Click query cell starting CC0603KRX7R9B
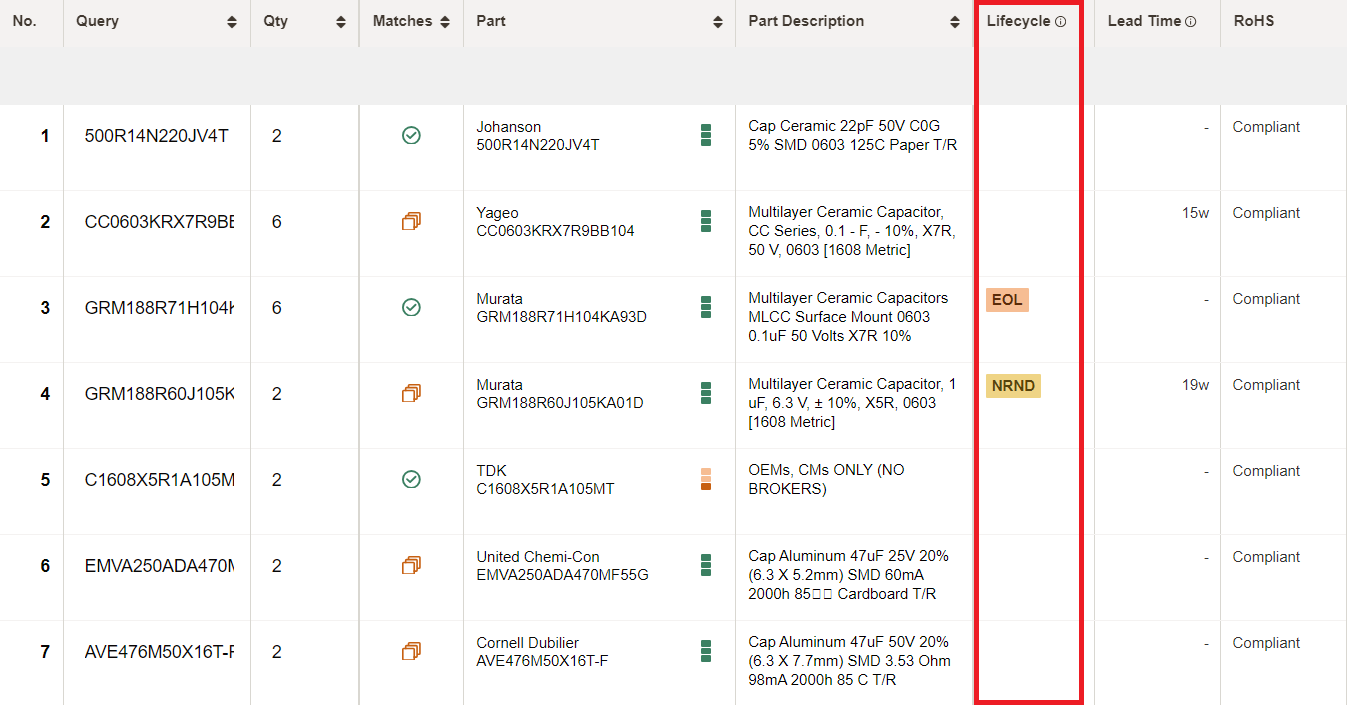The image size is (1347, 705). coord(159,222)
